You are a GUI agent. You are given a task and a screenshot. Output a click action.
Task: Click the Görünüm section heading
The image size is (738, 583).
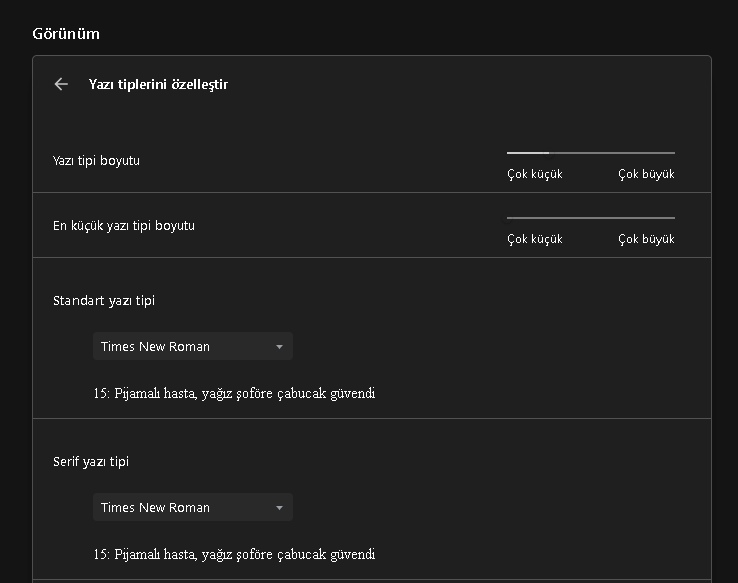(x=66, y=34)
